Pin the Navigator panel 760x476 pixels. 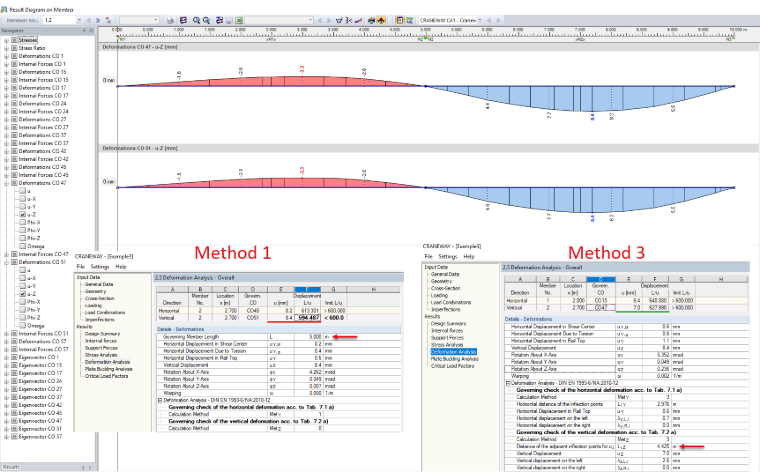pyautogui.click(x=84, y=31)
